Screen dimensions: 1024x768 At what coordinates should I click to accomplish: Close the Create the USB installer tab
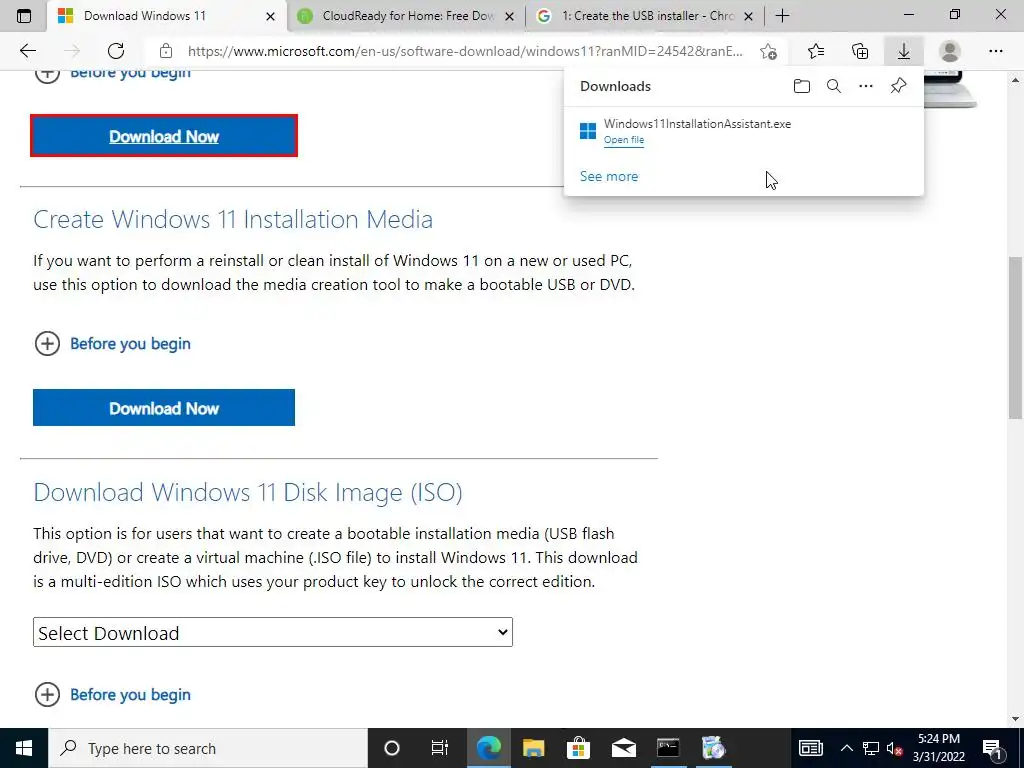(x=749, y=16)
